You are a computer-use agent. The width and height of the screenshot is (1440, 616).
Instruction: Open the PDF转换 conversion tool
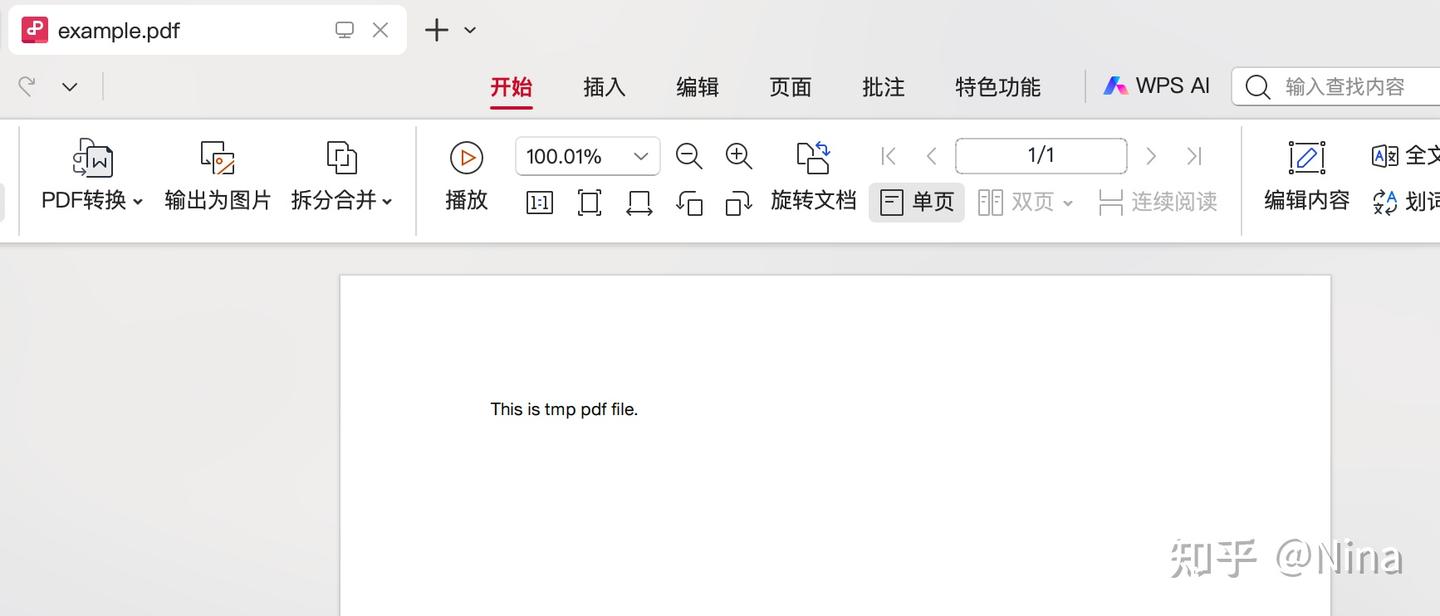(x=93, y=175)
